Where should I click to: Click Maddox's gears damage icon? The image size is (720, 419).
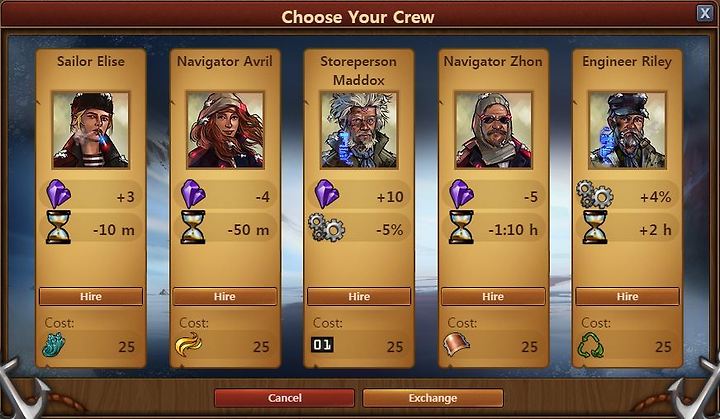[326, 227]
